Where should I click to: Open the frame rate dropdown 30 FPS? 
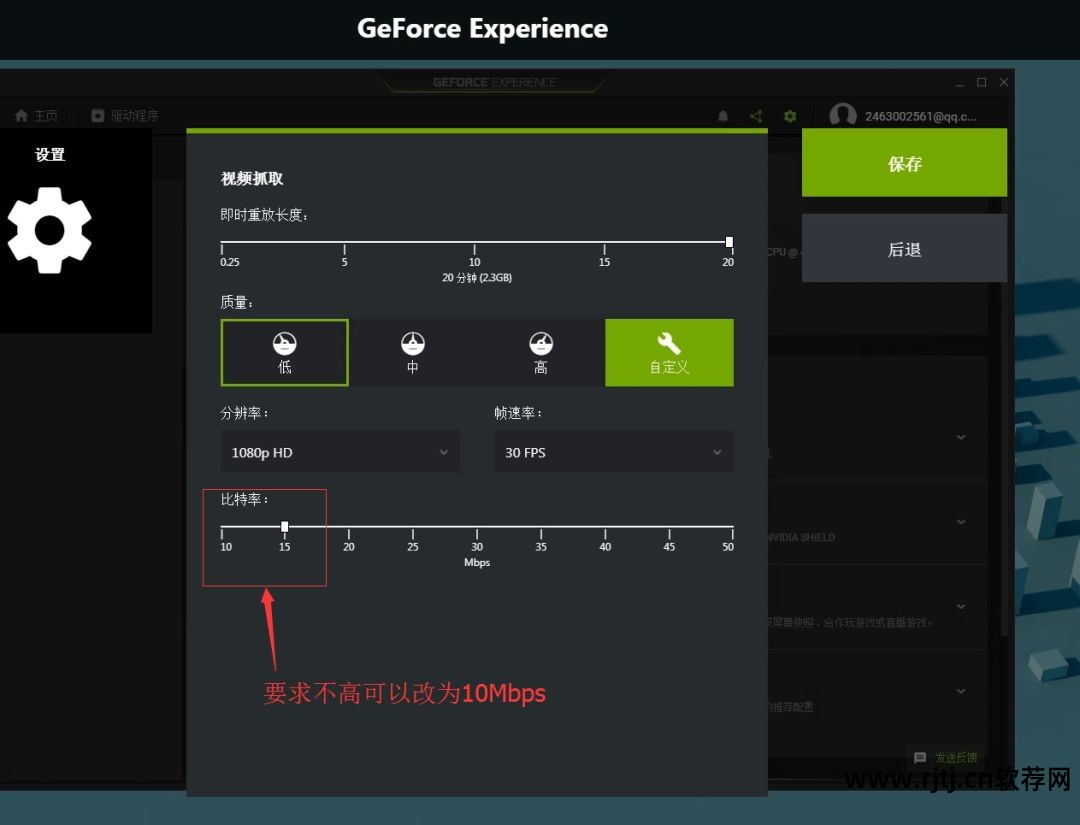614,452
